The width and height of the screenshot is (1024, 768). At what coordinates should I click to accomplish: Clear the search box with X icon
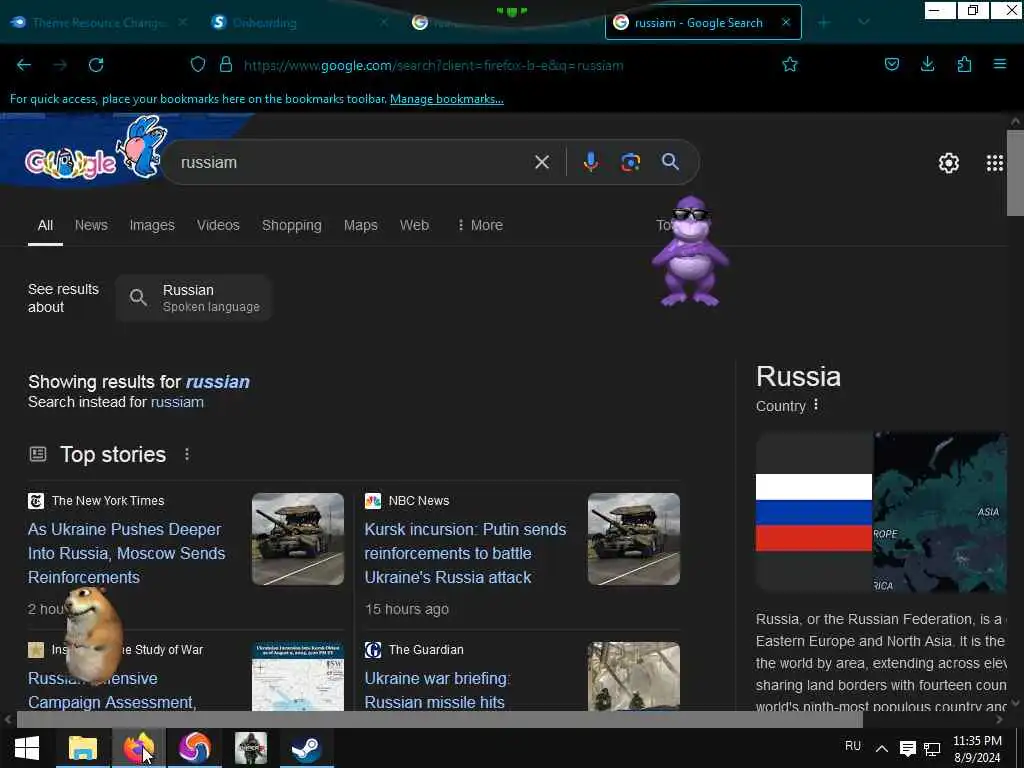(542, 162)
